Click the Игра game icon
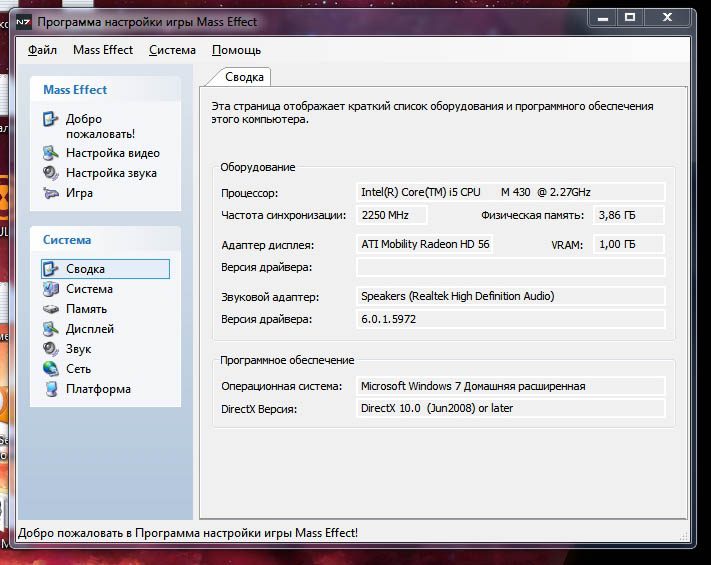 pos(50,193)
